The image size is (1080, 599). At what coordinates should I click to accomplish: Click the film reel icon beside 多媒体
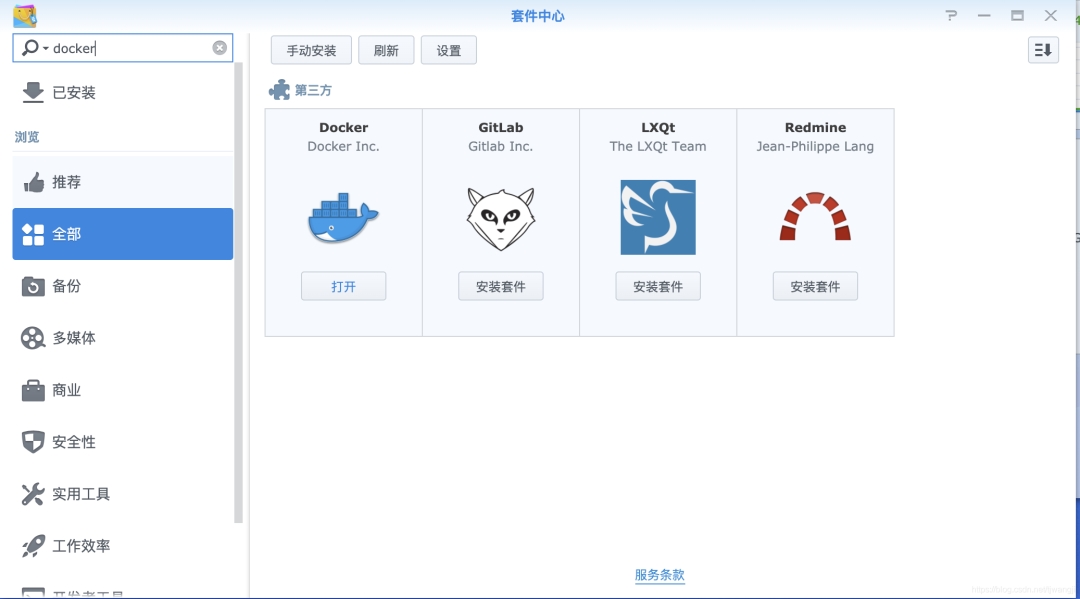point(33,338)
